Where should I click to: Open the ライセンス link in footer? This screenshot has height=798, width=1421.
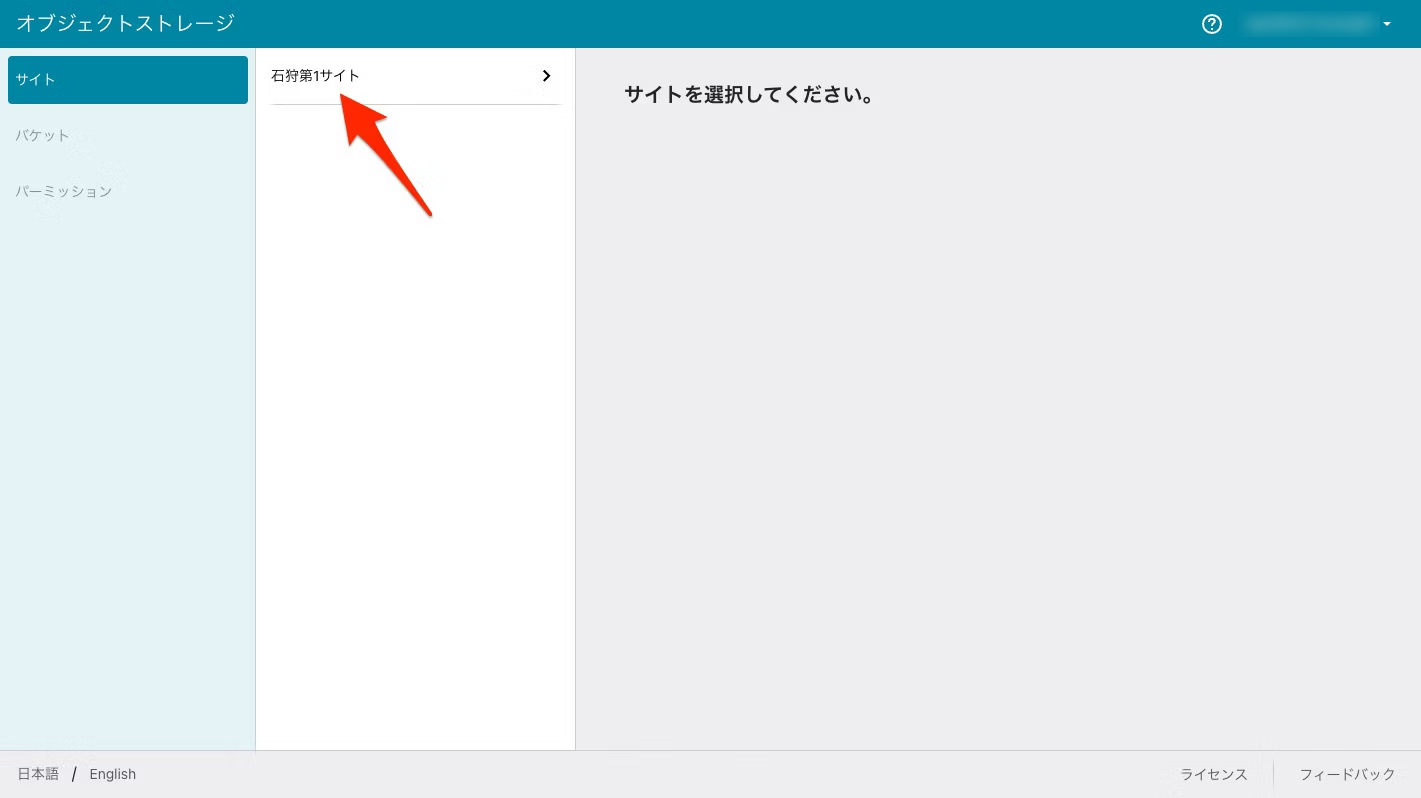(1213, 774)
